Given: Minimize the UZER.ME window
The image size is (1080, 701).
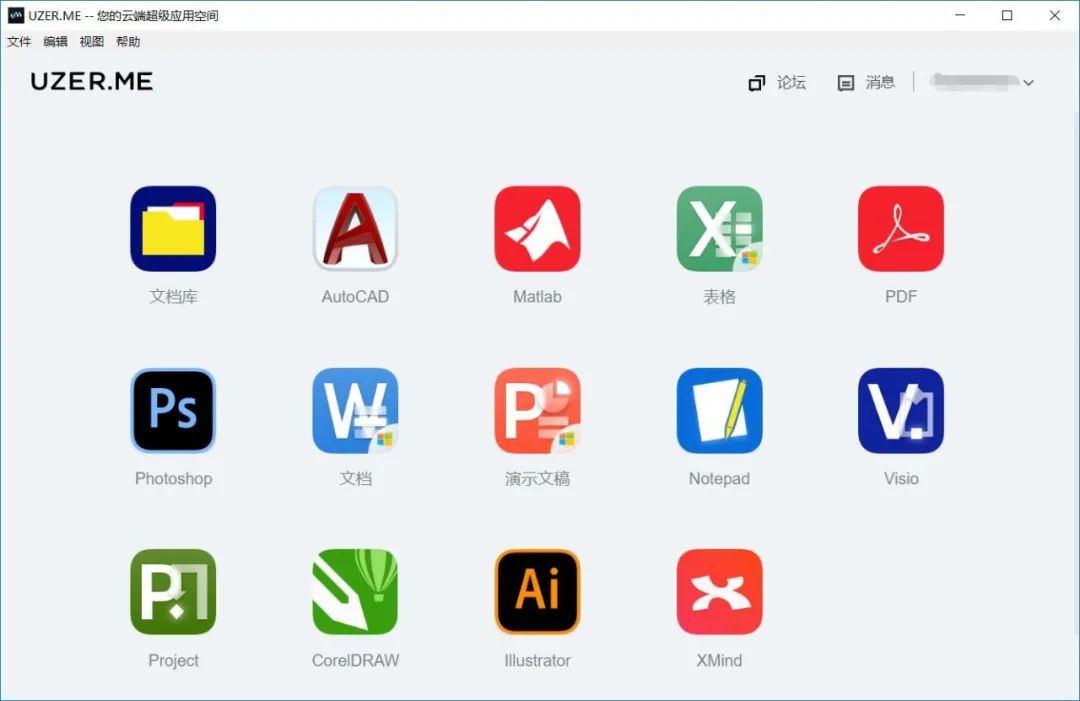Looking at the screenshot, I should coord(960,15).
